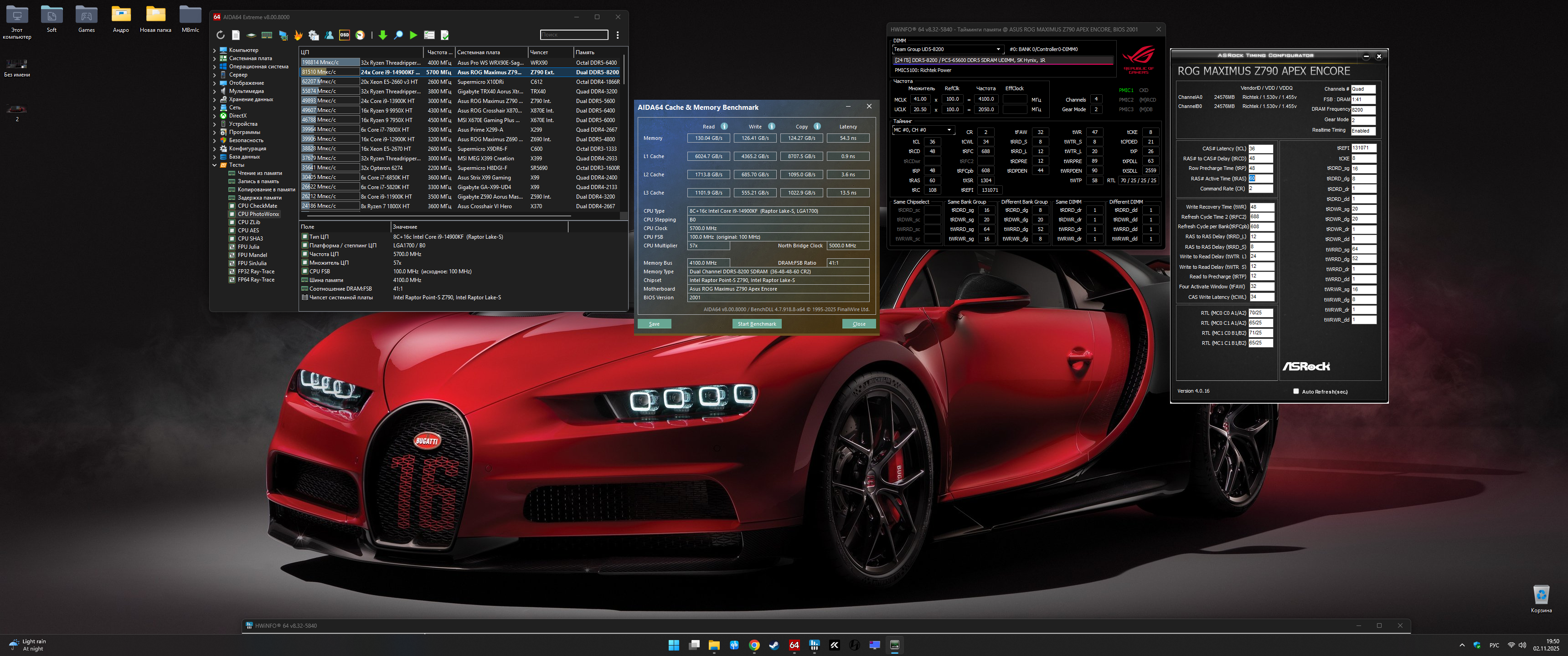Open the Team Group UD5-8200 DIMM dropdown

tap(998, 49)
